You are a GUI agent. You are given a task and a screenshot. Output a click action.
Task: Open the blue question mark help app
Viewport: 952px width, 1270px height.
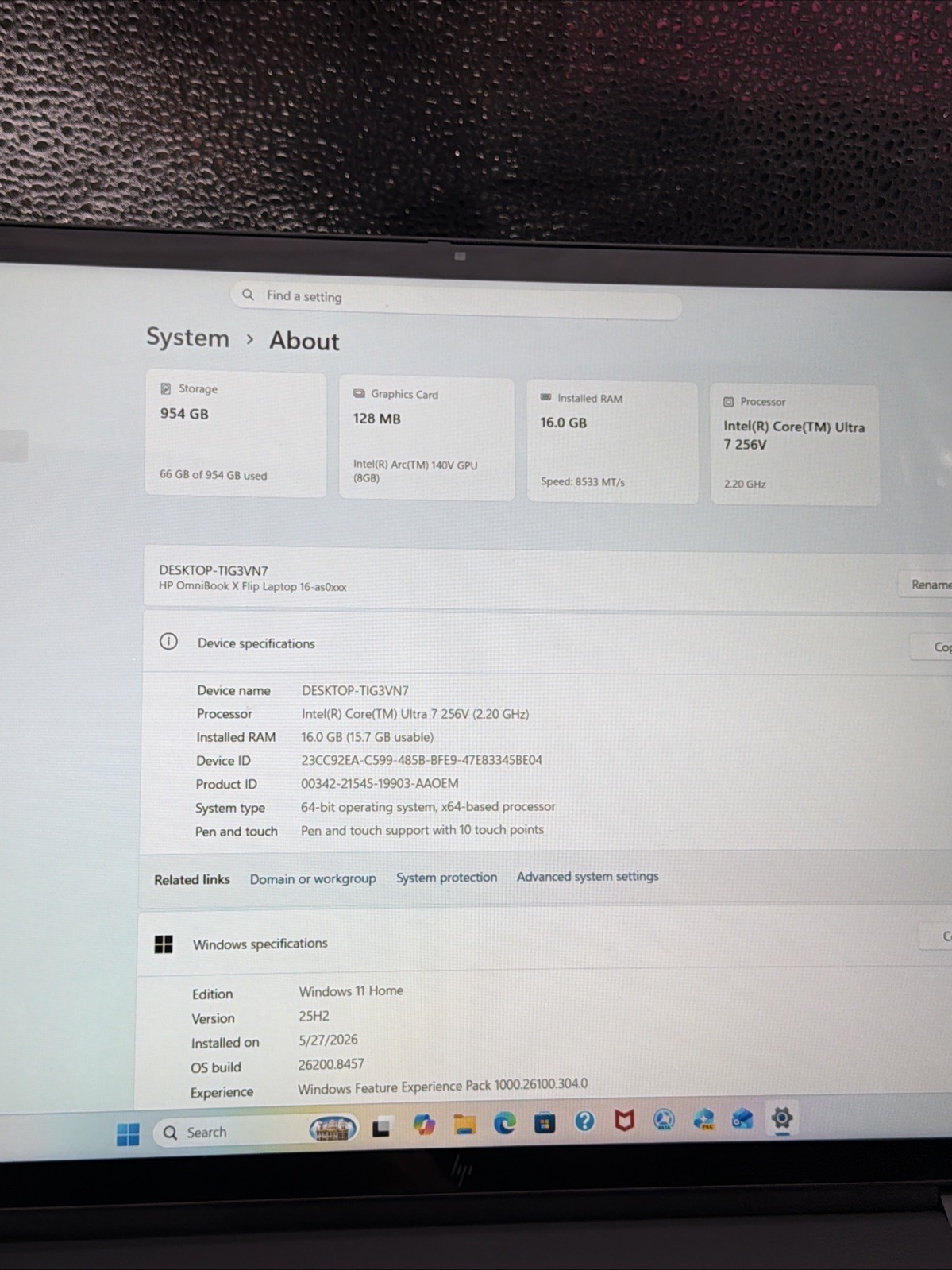[x=585, y=1121]
